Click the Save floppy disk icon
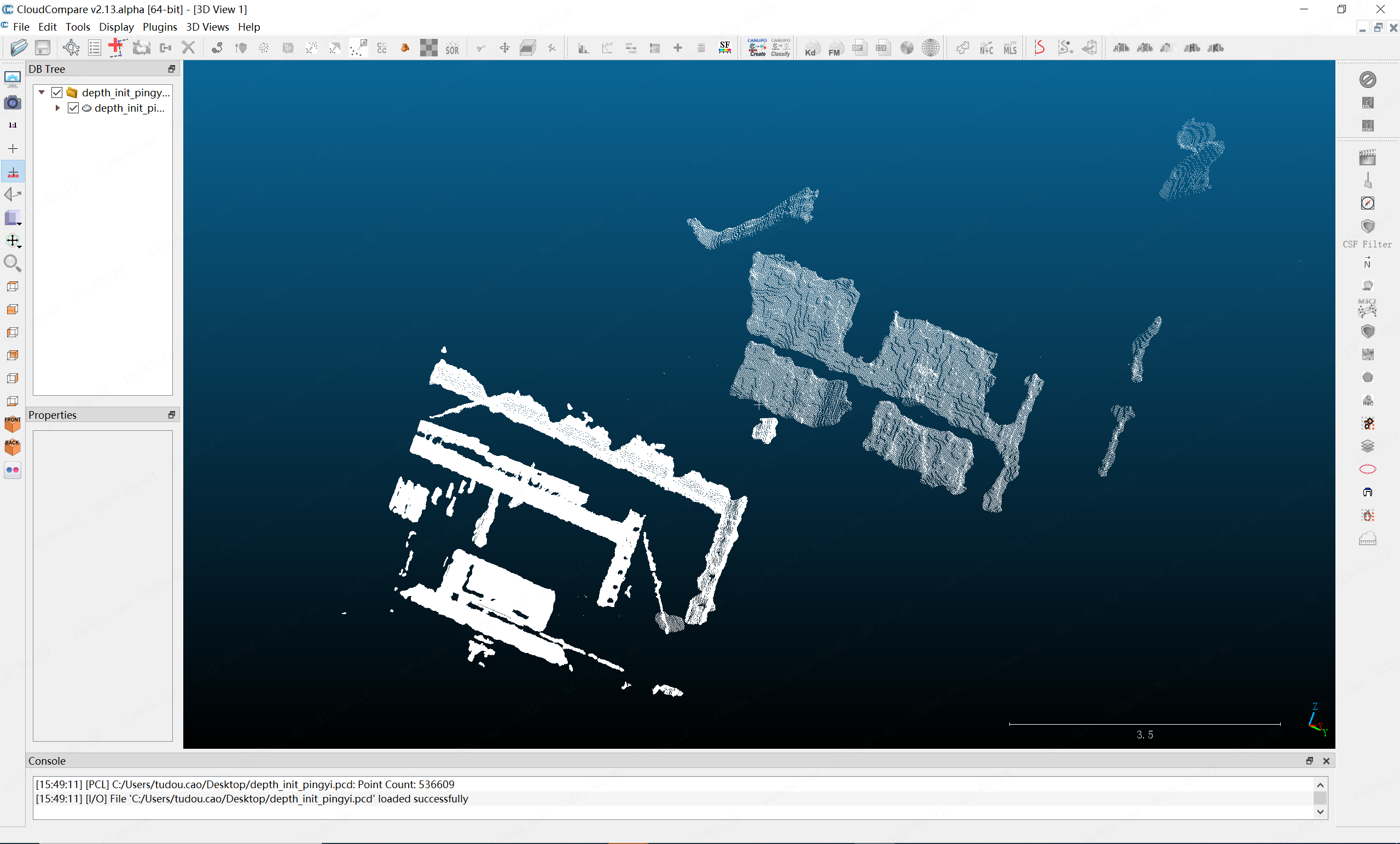1400x844 pixels. tap(43, 48)
